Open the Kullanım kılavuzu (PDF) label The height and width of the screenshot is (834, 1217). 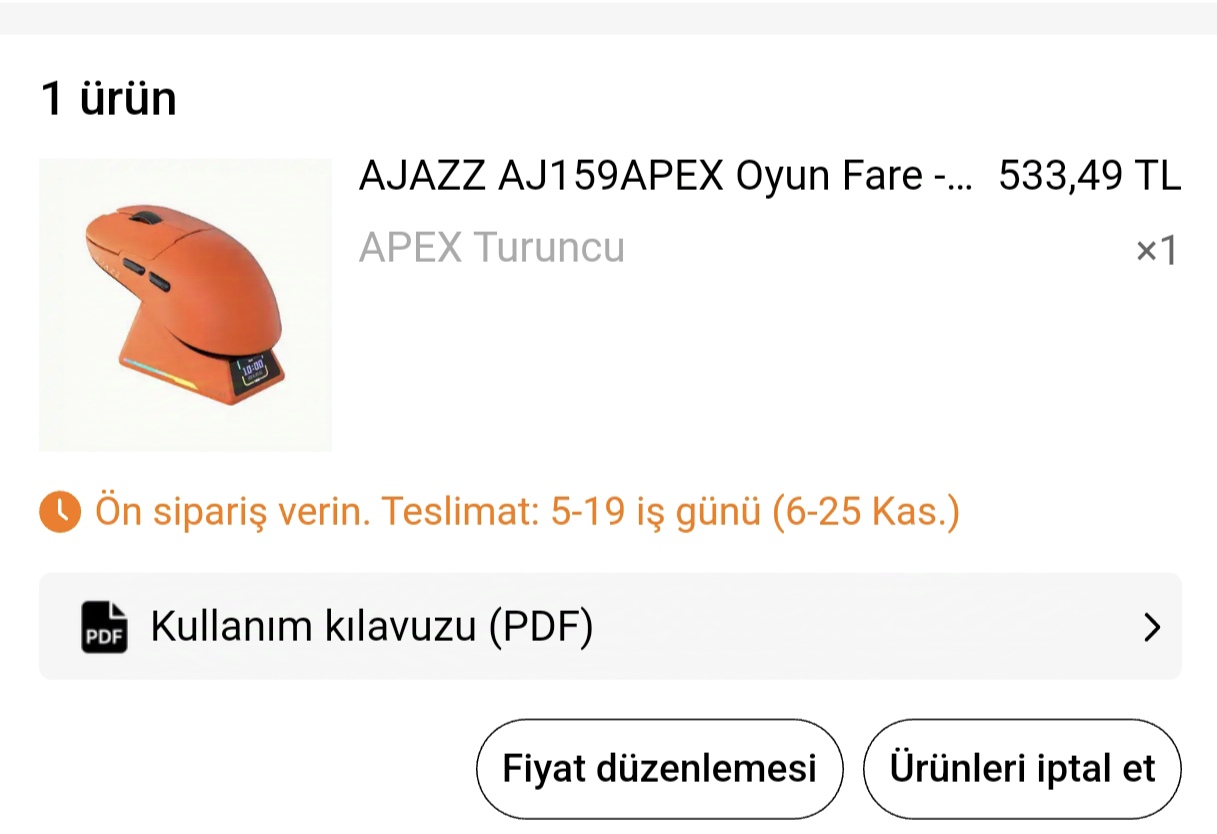click(372, 627)
